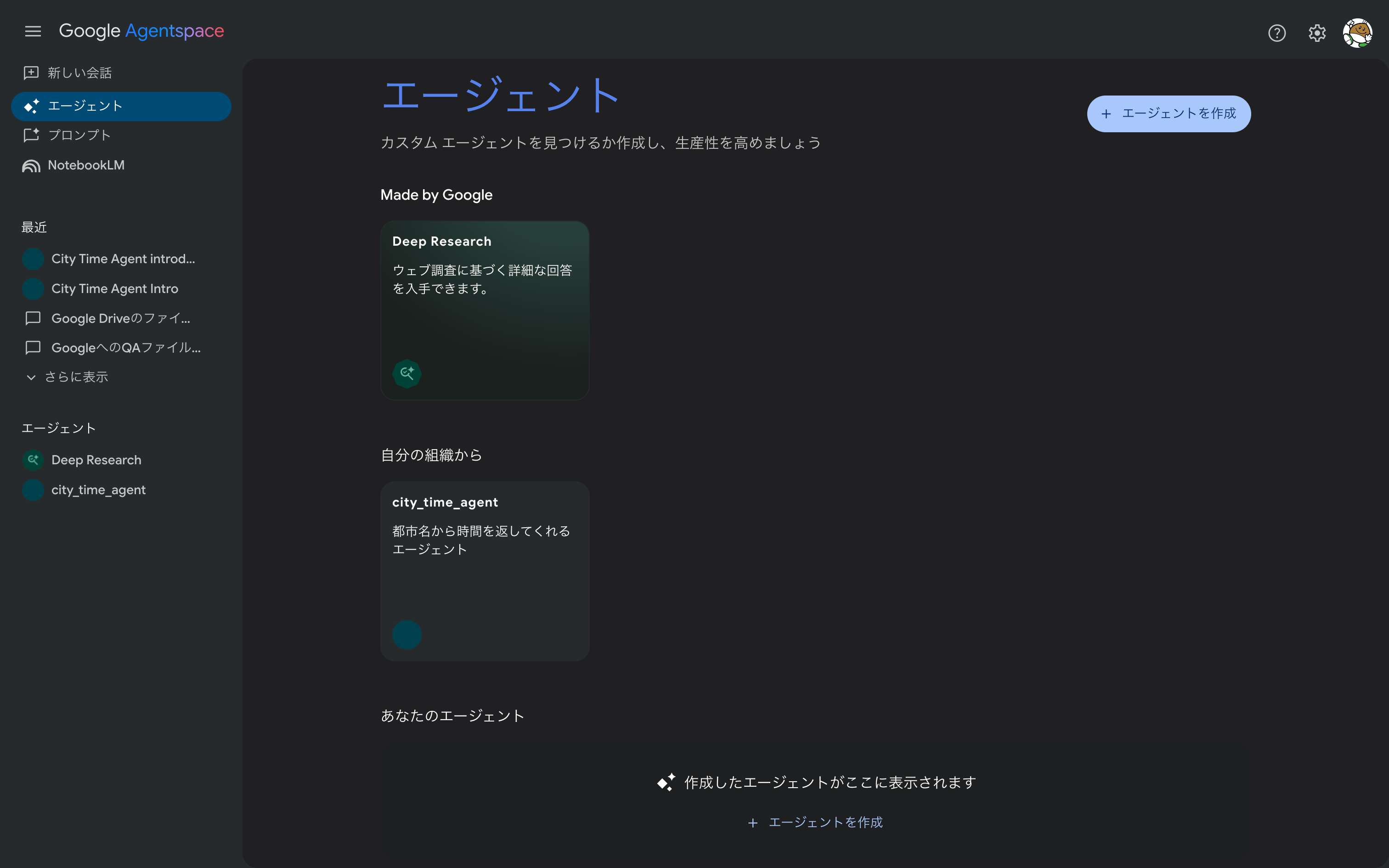Click the 作成したエージェントがここに表示されます message
The width and height of the screenshot is (1389, 868).
(x=830, y=783)
